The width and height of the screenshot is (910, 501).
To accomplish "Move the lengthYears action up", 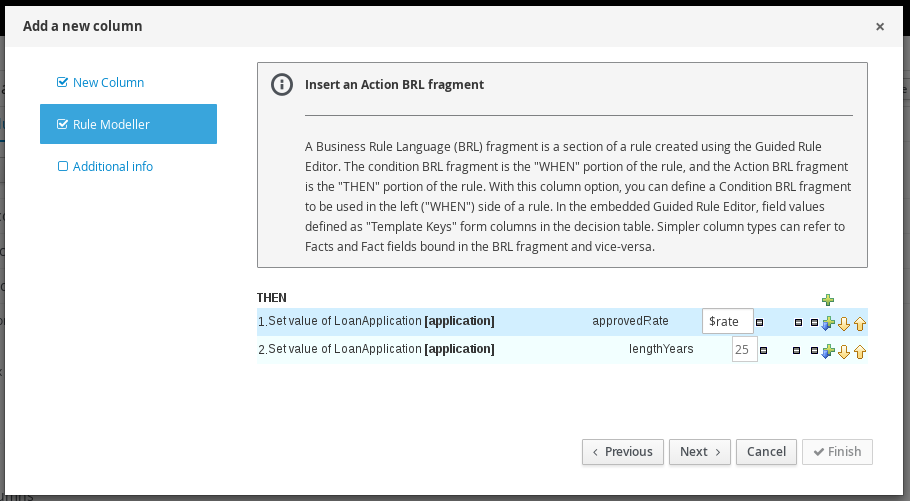I will click(859, 351).
